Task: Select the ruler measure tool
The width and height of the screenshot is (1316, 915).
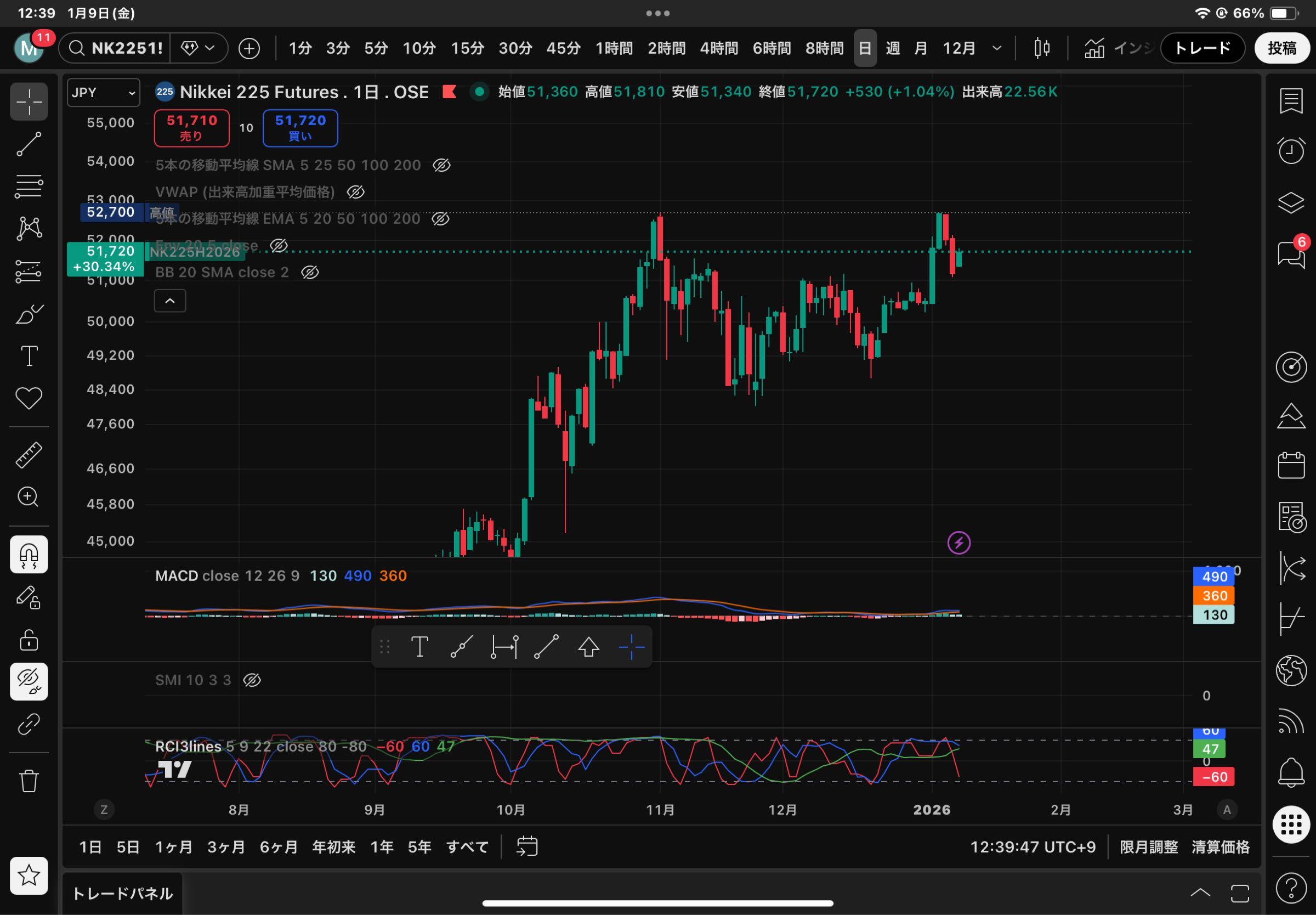Action: 29,455
